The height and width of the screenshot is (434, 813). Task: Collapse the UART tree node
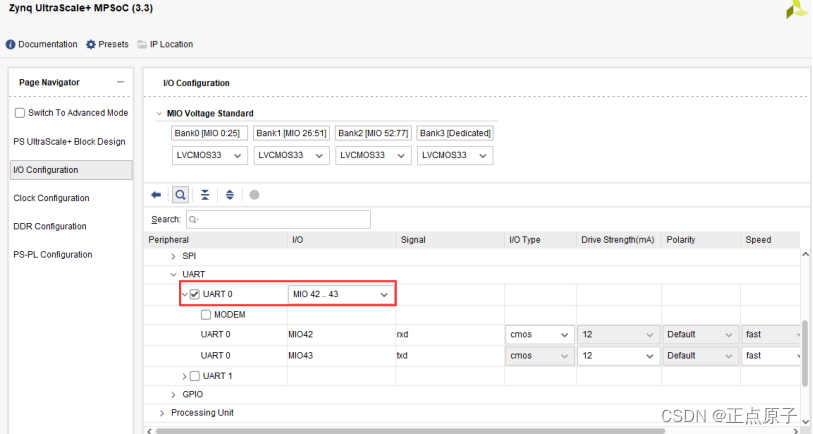click(x=173, y=274)
